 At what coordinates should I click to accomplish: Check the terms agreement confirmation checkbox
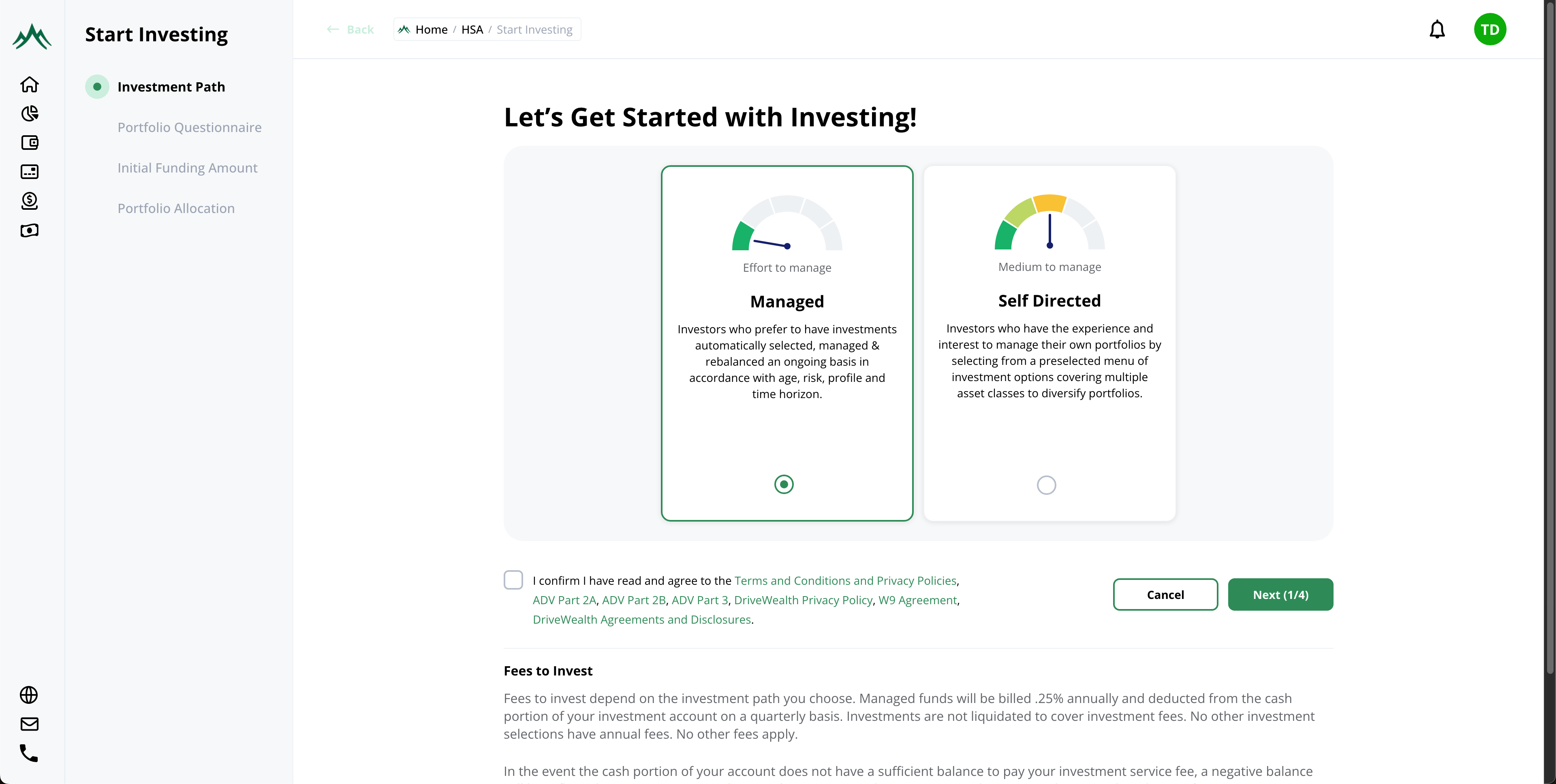tap(513, 580)
